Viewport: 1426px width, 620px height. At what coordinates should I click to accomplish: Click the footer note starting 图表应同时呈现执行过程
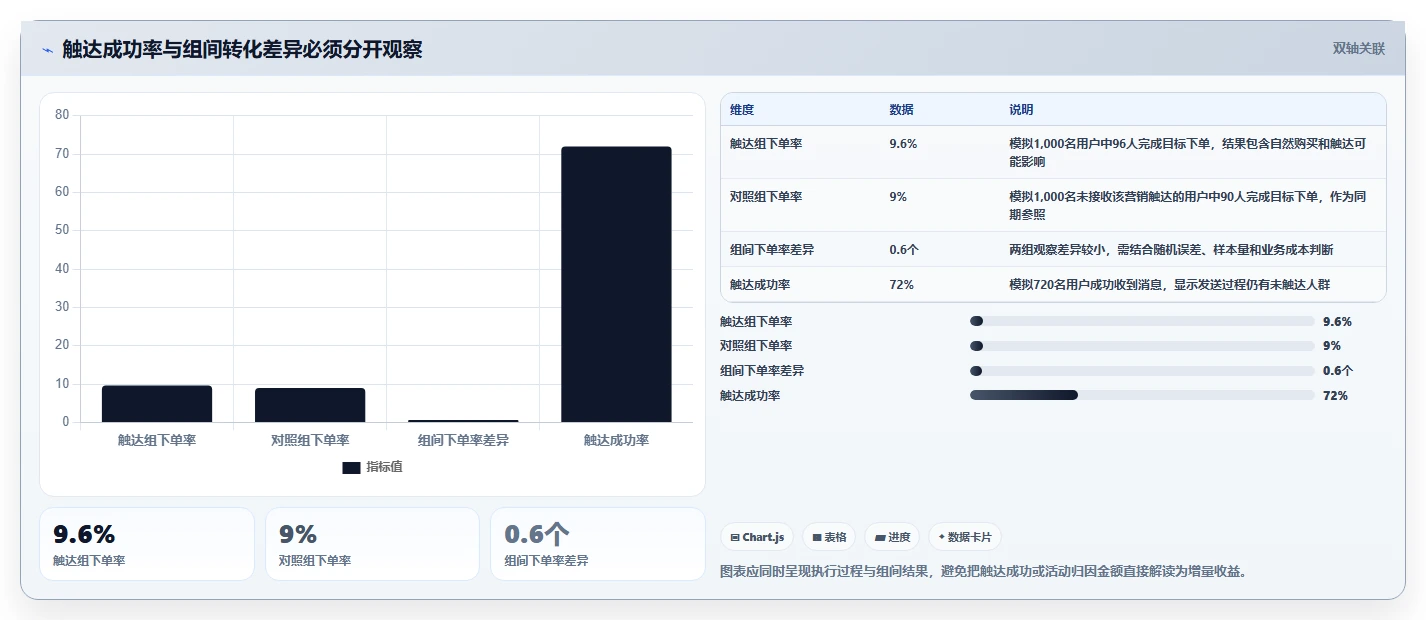[x=983, y=571]
